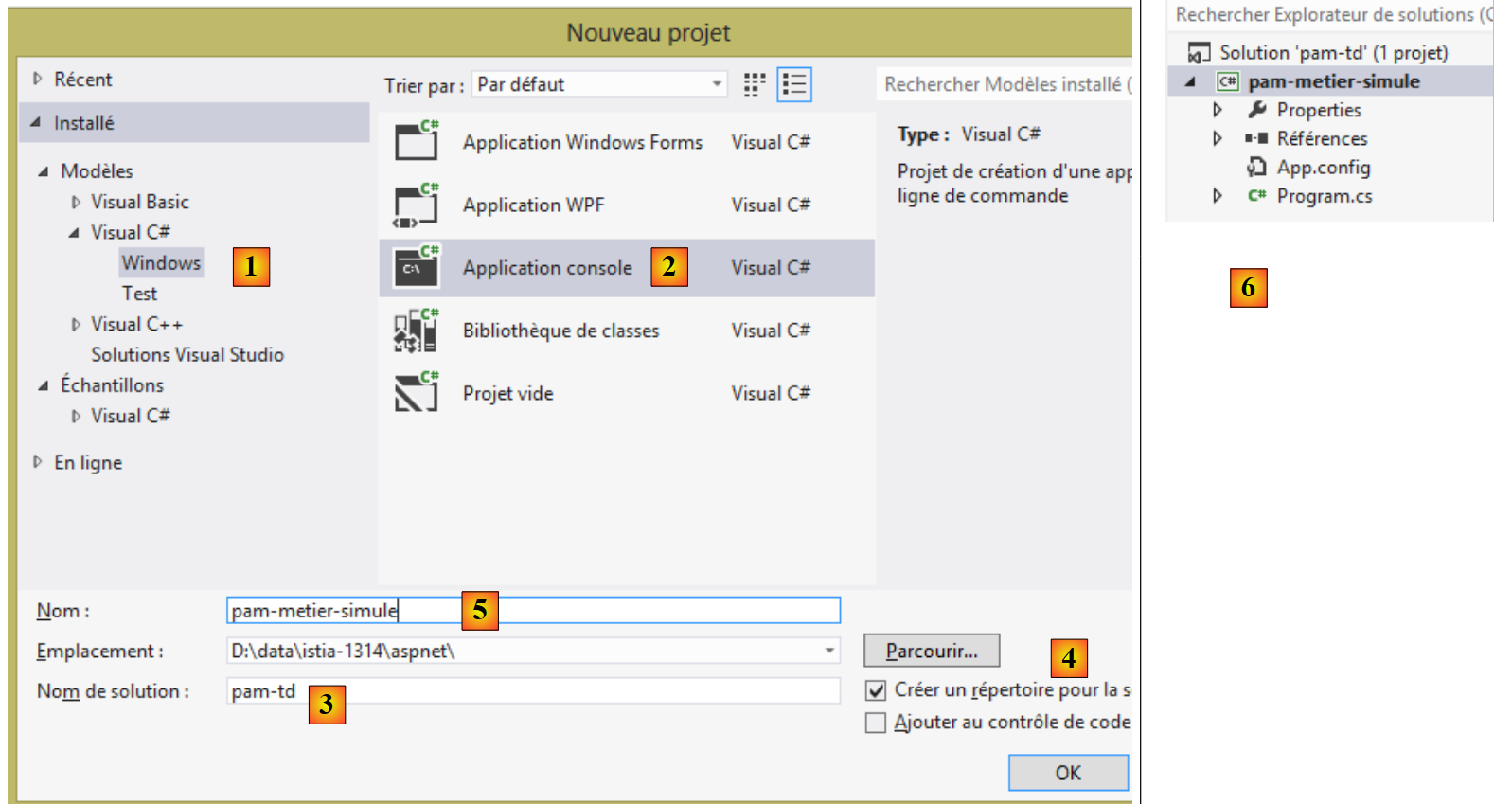The image size is (1512, 804).
Task: Click the Application WPF template icon
Action: (x=416, y=205)
